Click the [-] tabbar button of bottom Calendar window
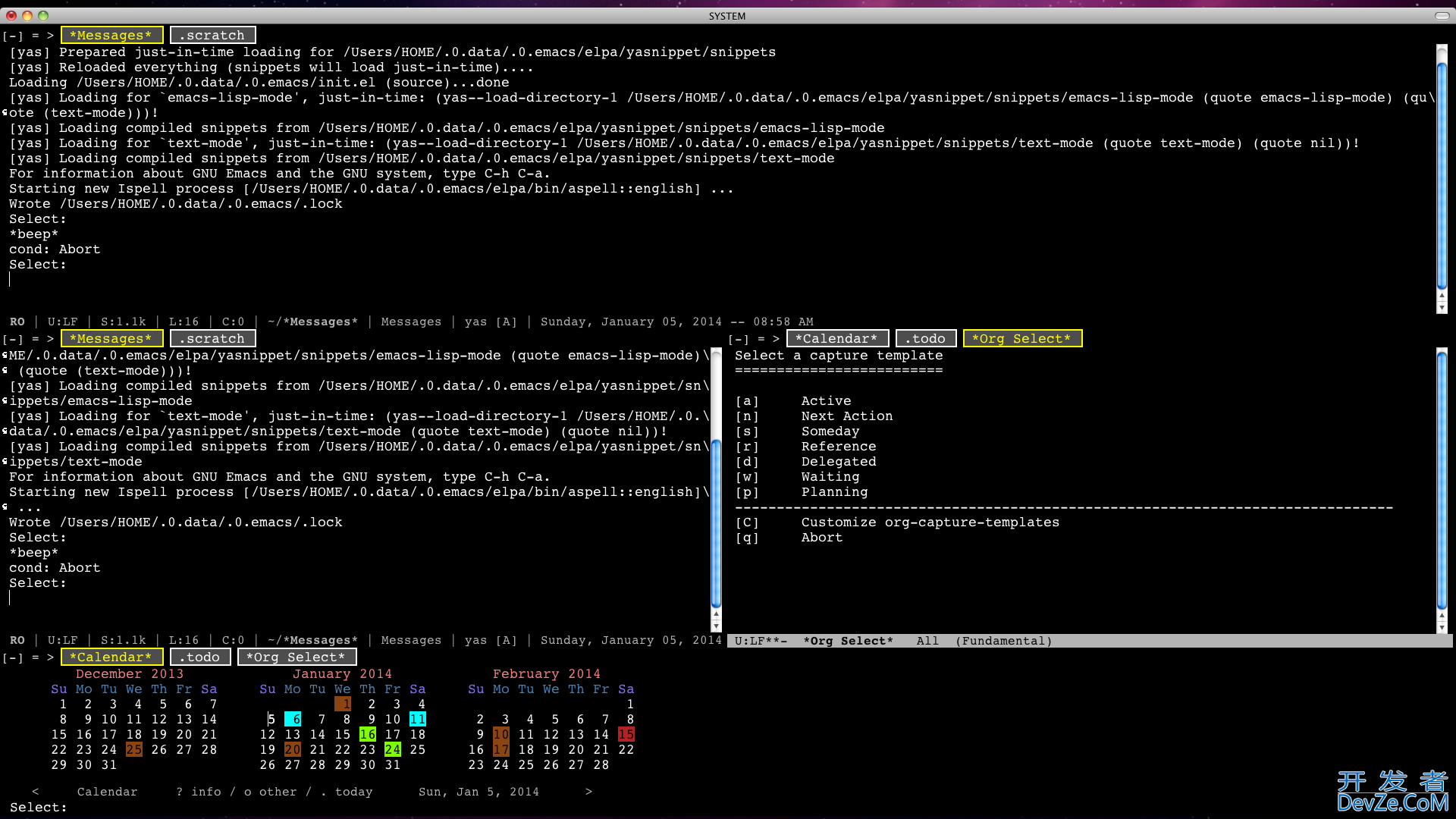1456x819 pixels. [12, 657]
